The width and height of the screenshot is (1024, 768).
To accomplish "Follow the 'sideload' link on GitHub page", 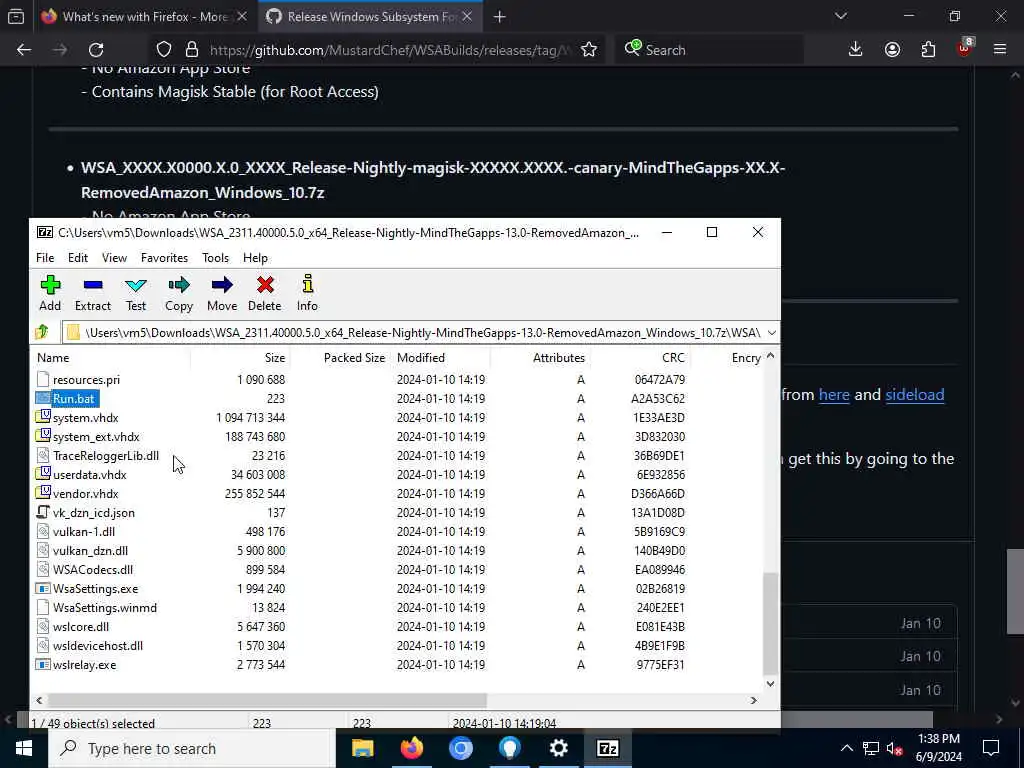I will click(x=914, y=394).
